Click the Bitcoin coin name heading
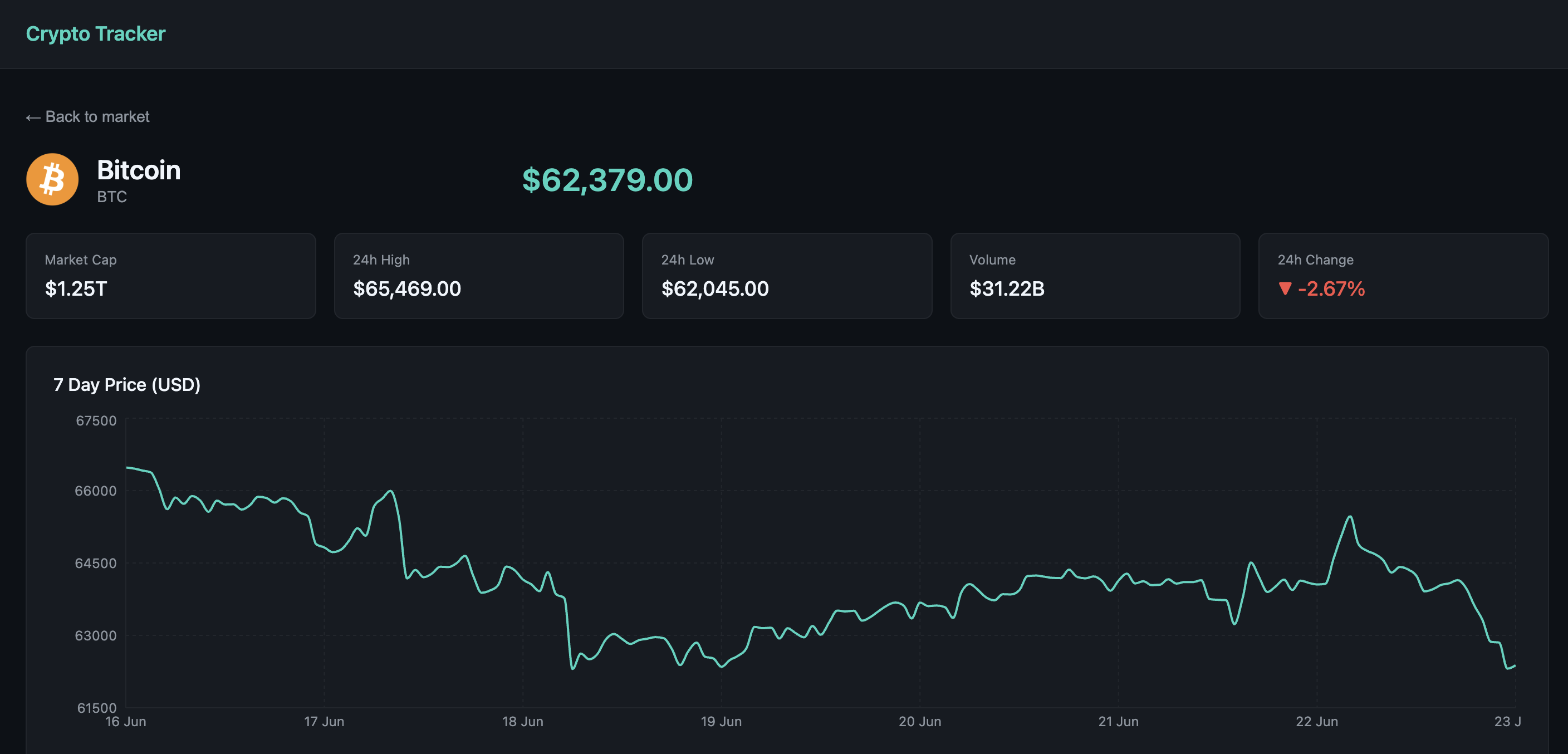 click(139, 170)
